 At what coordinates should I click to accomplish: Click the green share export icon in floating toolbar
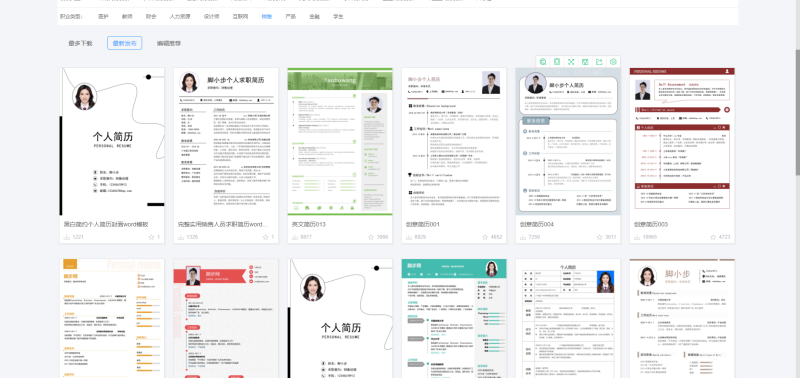(x=599, y=62)
